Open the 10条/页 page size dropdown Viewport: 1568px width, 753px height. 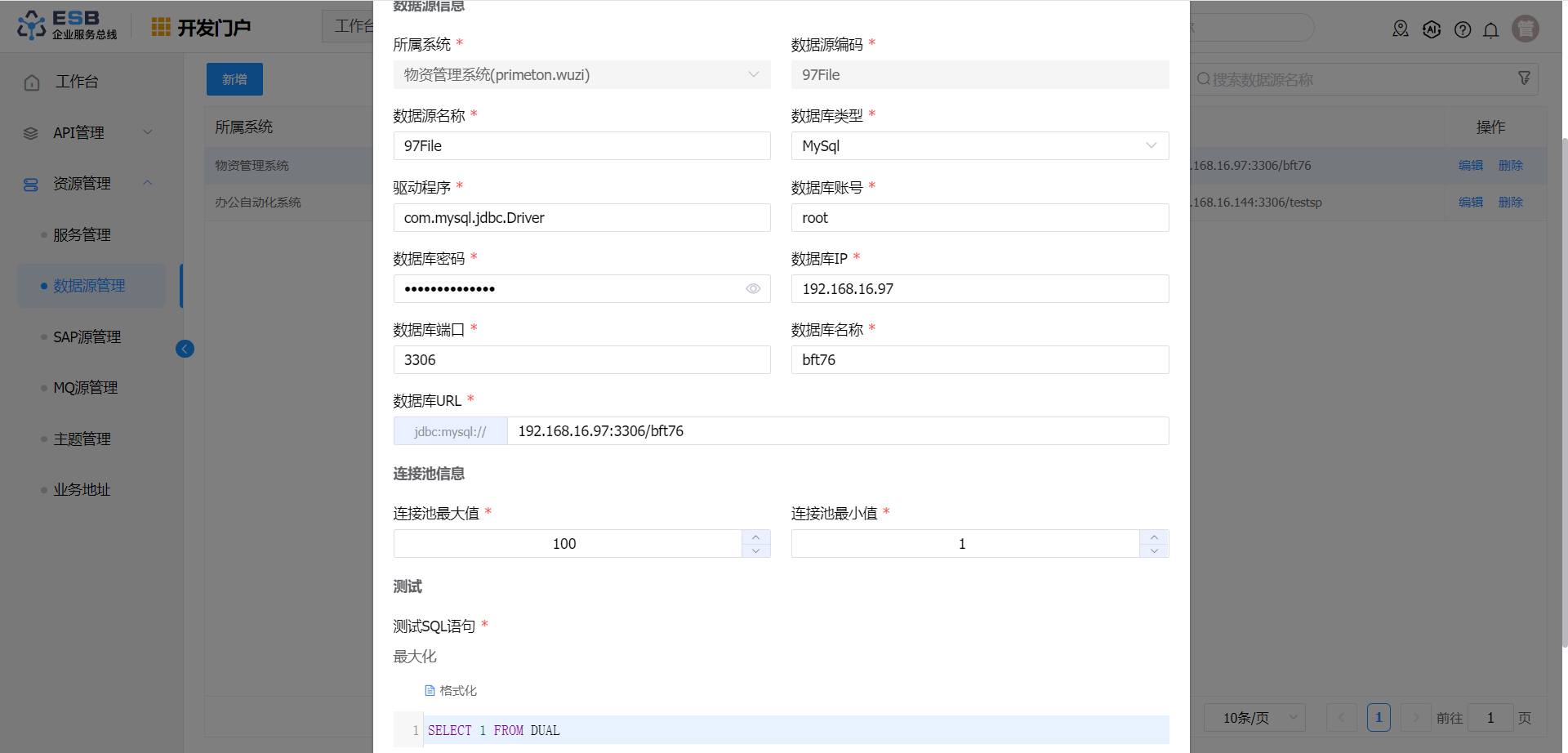[1254, 718]
